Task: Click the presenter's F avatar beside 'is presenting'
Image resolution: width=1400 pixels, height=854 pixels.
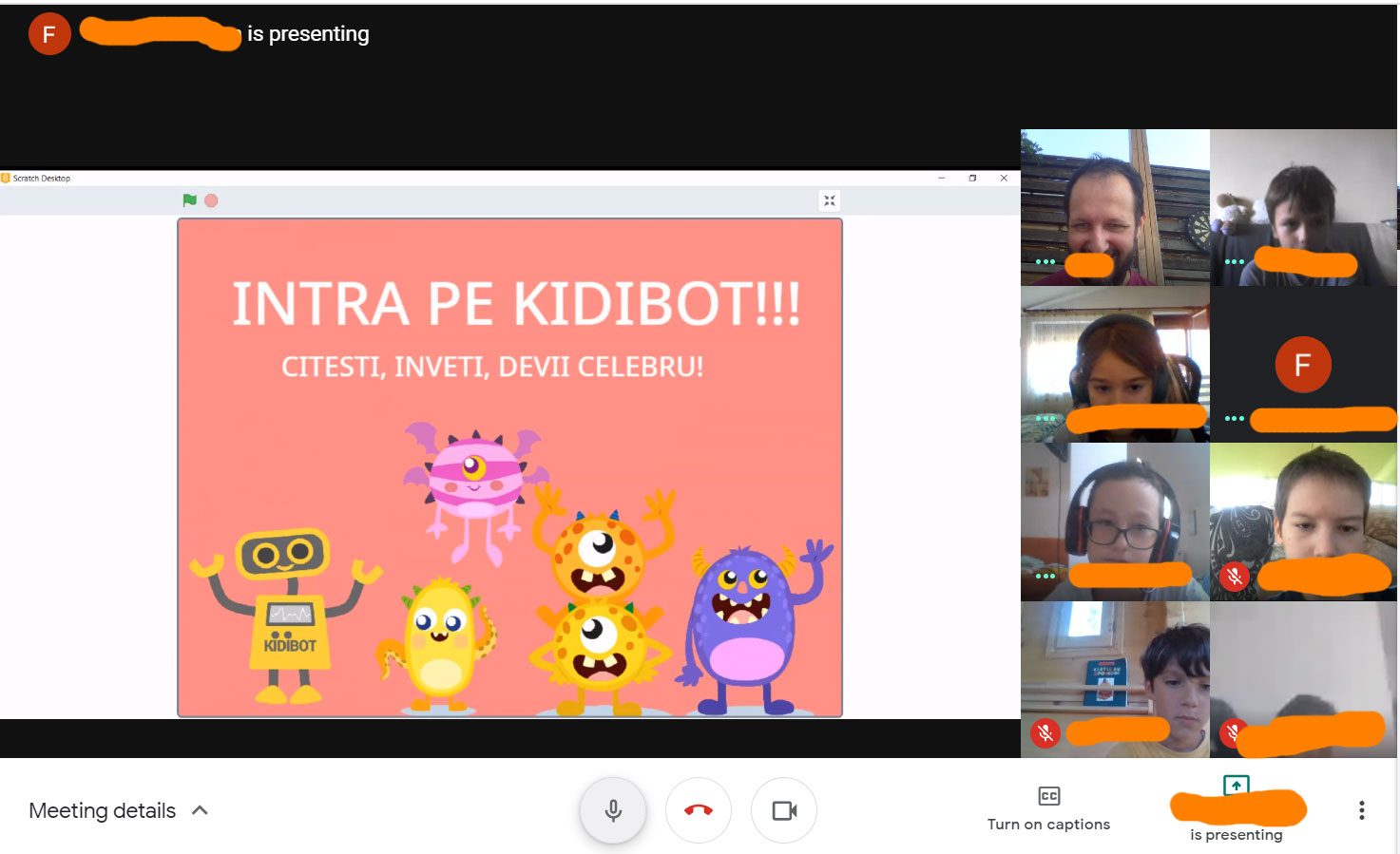Action: [49, 35]
